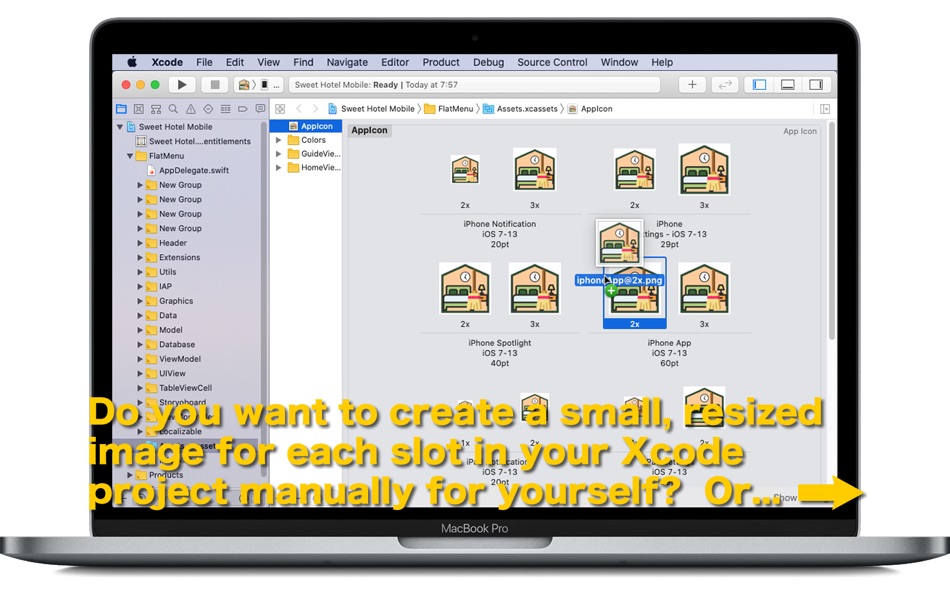This screenshot has height=594, width=950.
Task: Click the AppIcon set title label
Action: click(x=370, y=130)
